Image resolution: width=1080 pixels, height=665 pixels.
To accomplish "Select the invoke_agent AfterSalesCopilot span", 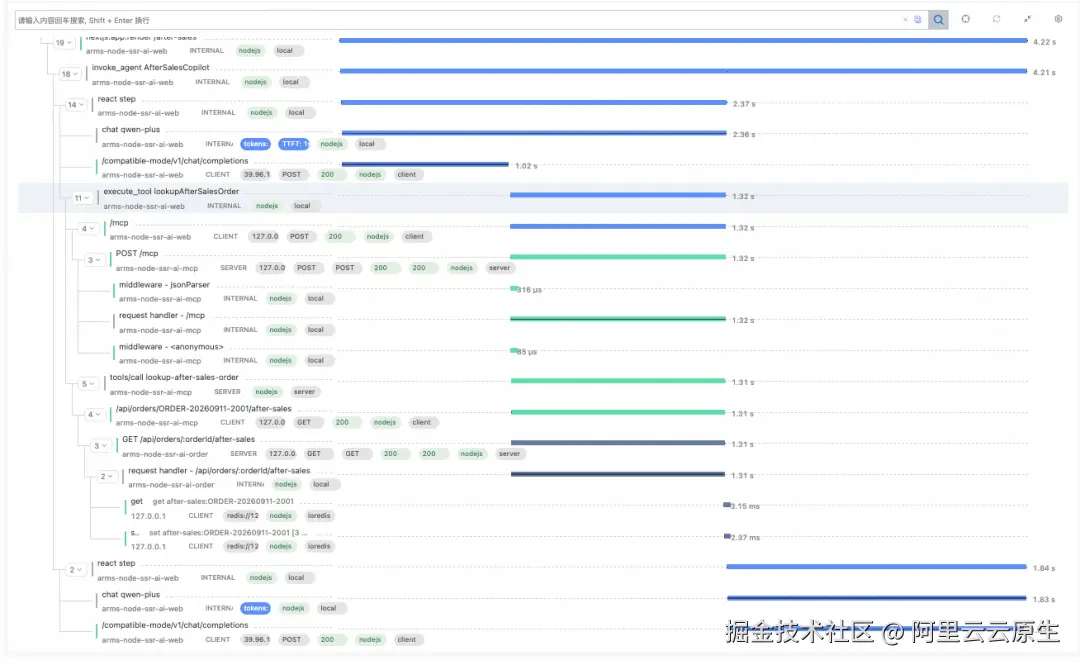I will 150,68.
